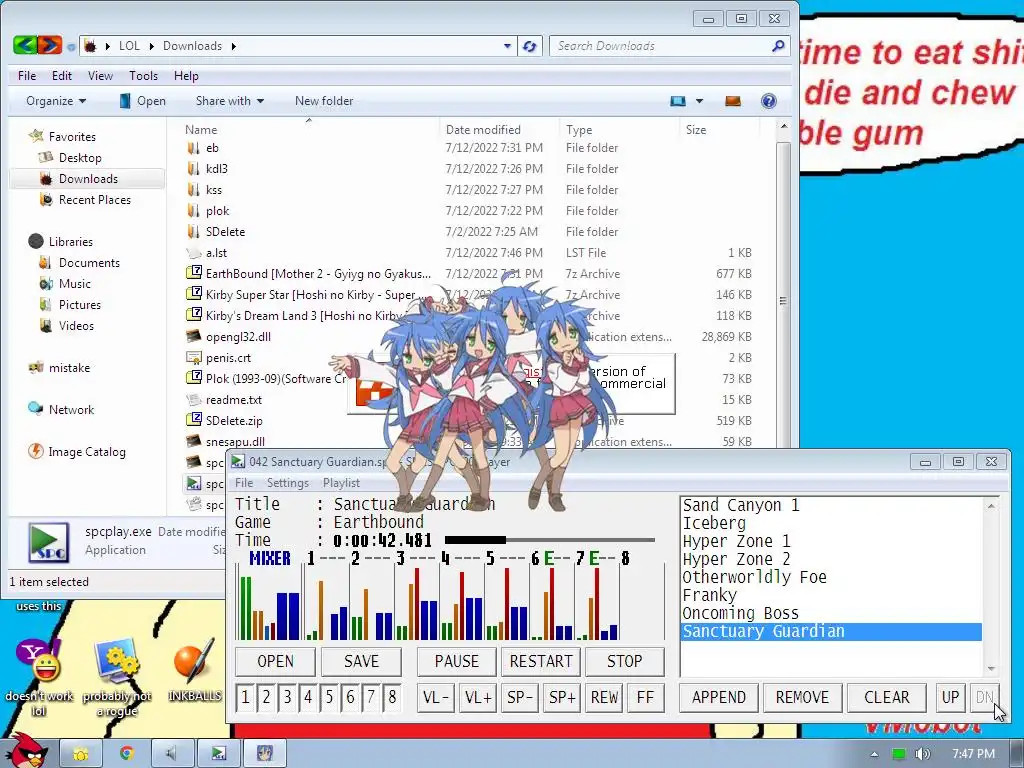Open the views dropdown arrow
Image resolution: width=1024 pixels, height=768 pixels.
pyautogui.click(x=699, y=101)
